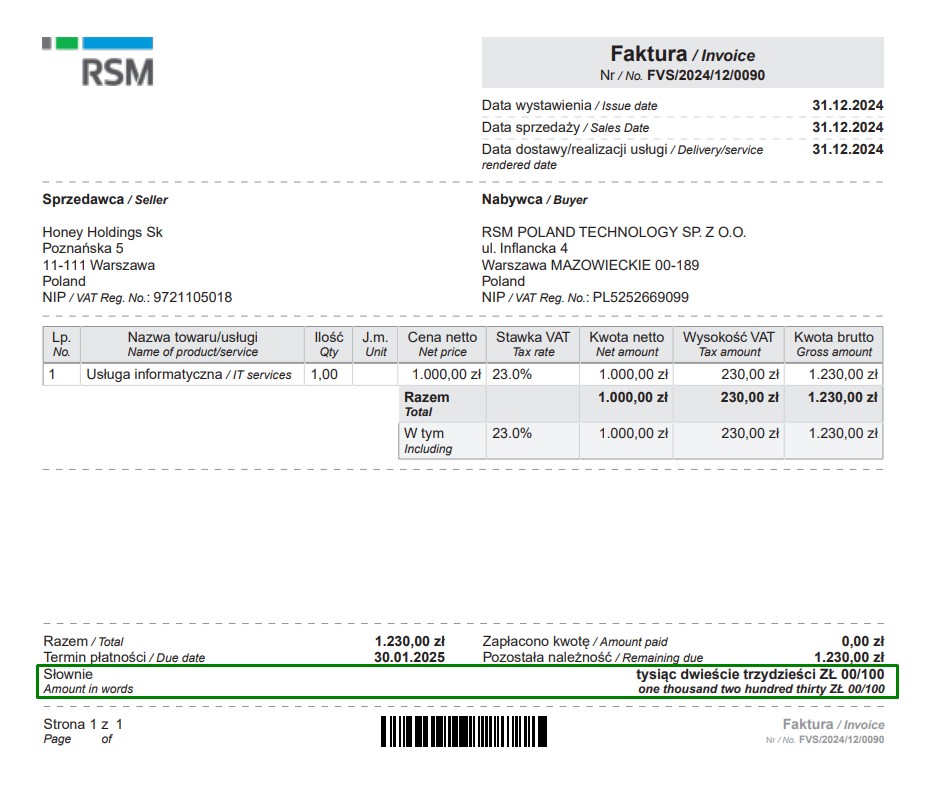The height and width of the screenshot is (800, 941).
Task: Click the buyer street address ul. Inflancka 4
Action: pos(524,248)
